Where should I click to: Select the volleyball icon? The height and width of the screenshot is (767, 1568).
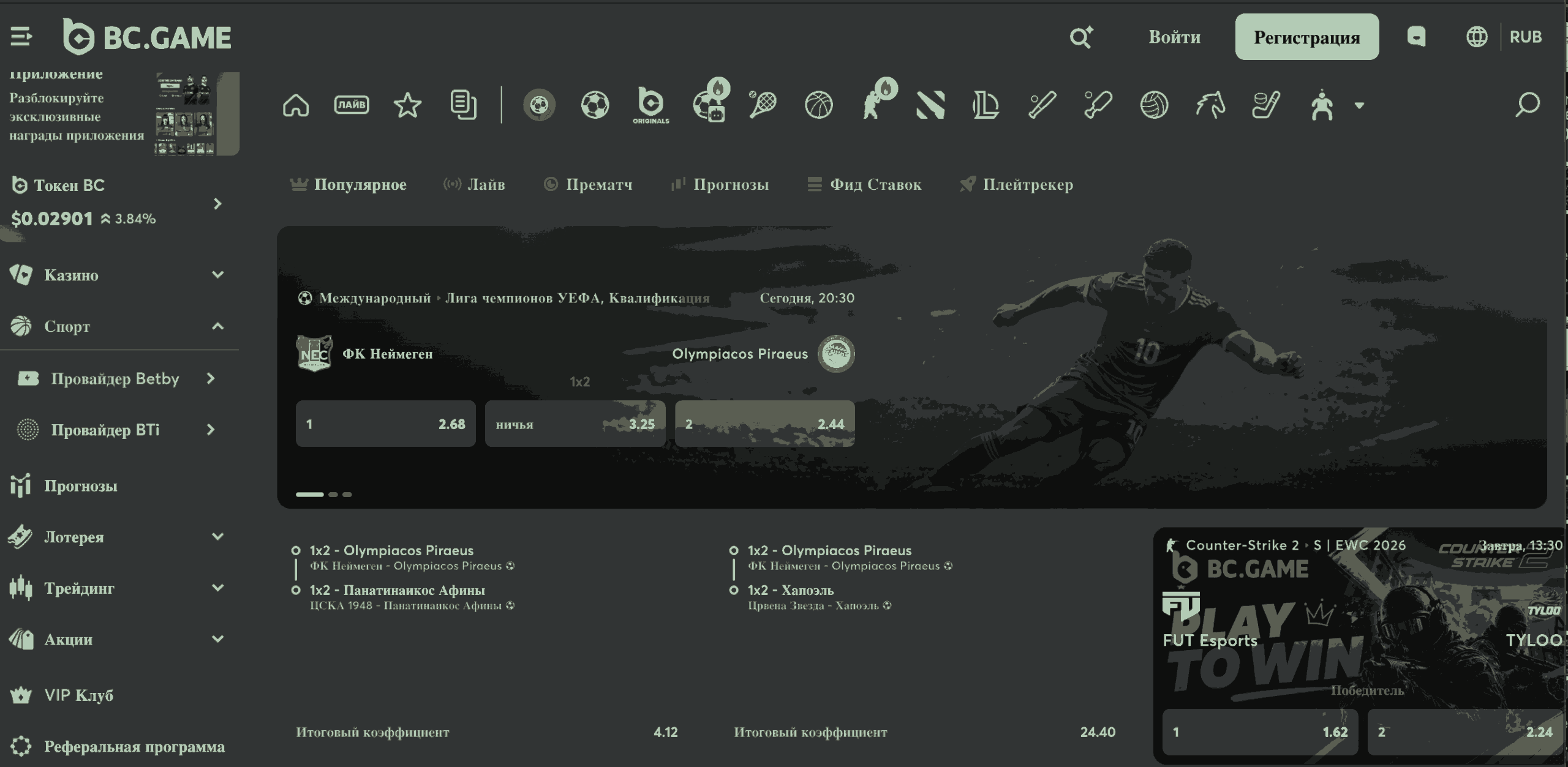[x=1154, y=105]
